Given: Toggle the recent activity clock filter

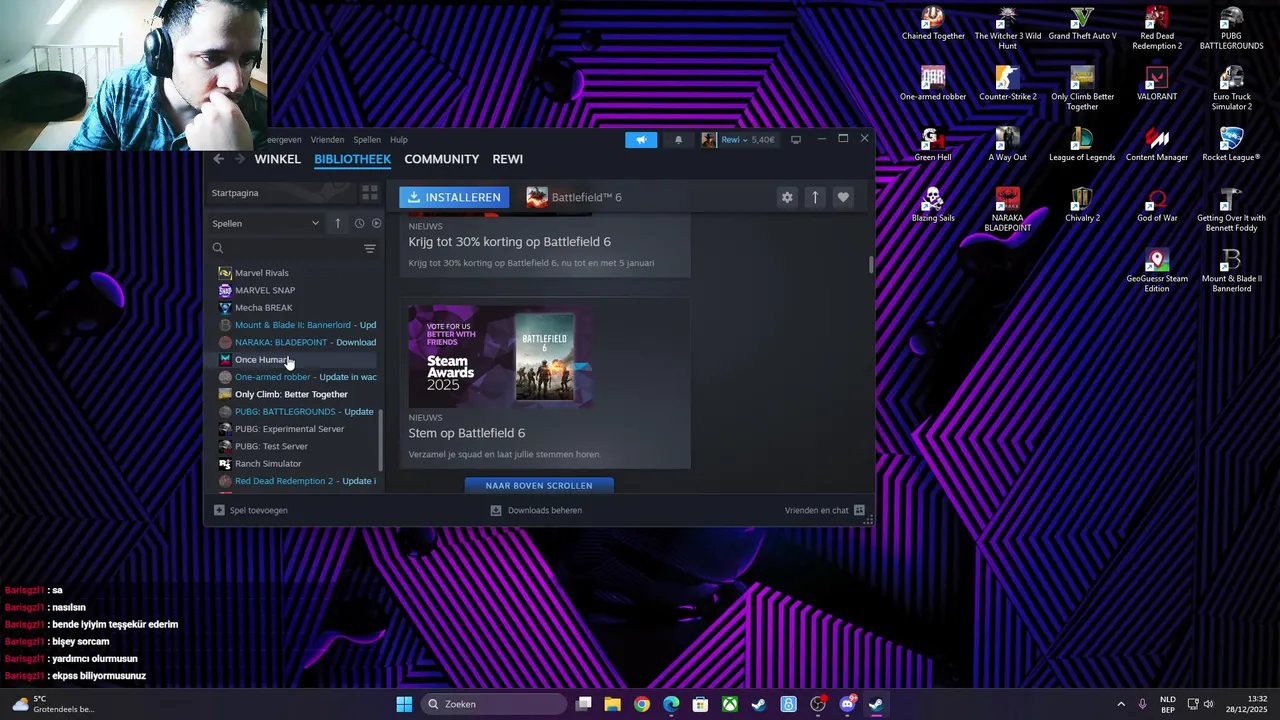Looking at the screenshot, I should click(x=359, y=223).
